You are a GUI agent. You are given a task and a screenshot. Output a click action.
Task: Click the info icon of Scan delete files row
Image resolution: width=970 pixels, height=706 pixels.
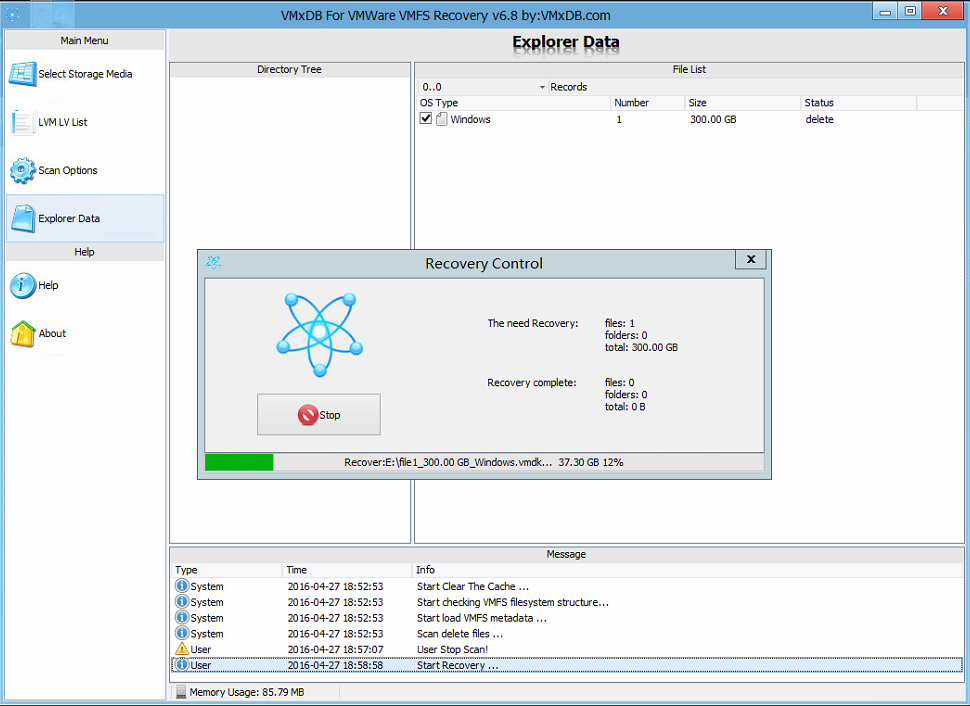coord(182,633)
